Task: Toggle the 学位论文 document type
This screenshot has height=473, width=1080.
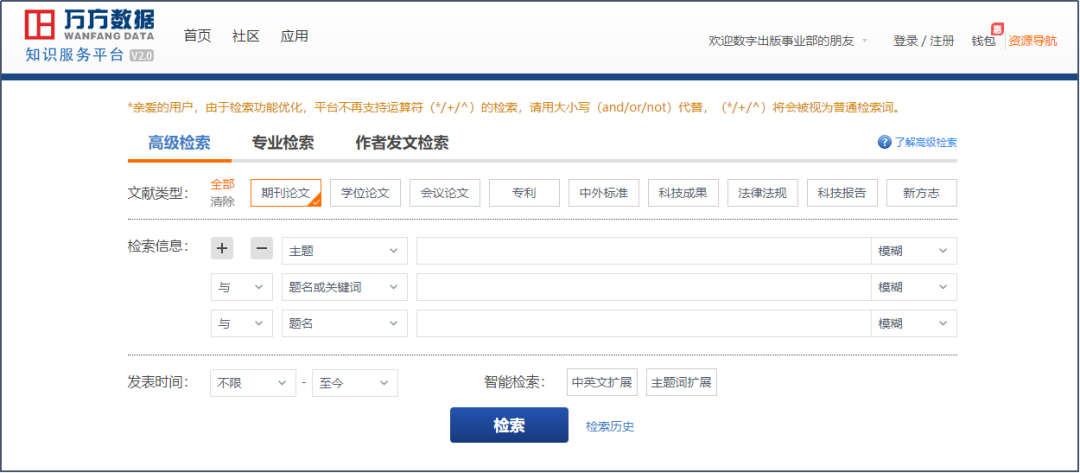Action: tap(365, 193)
